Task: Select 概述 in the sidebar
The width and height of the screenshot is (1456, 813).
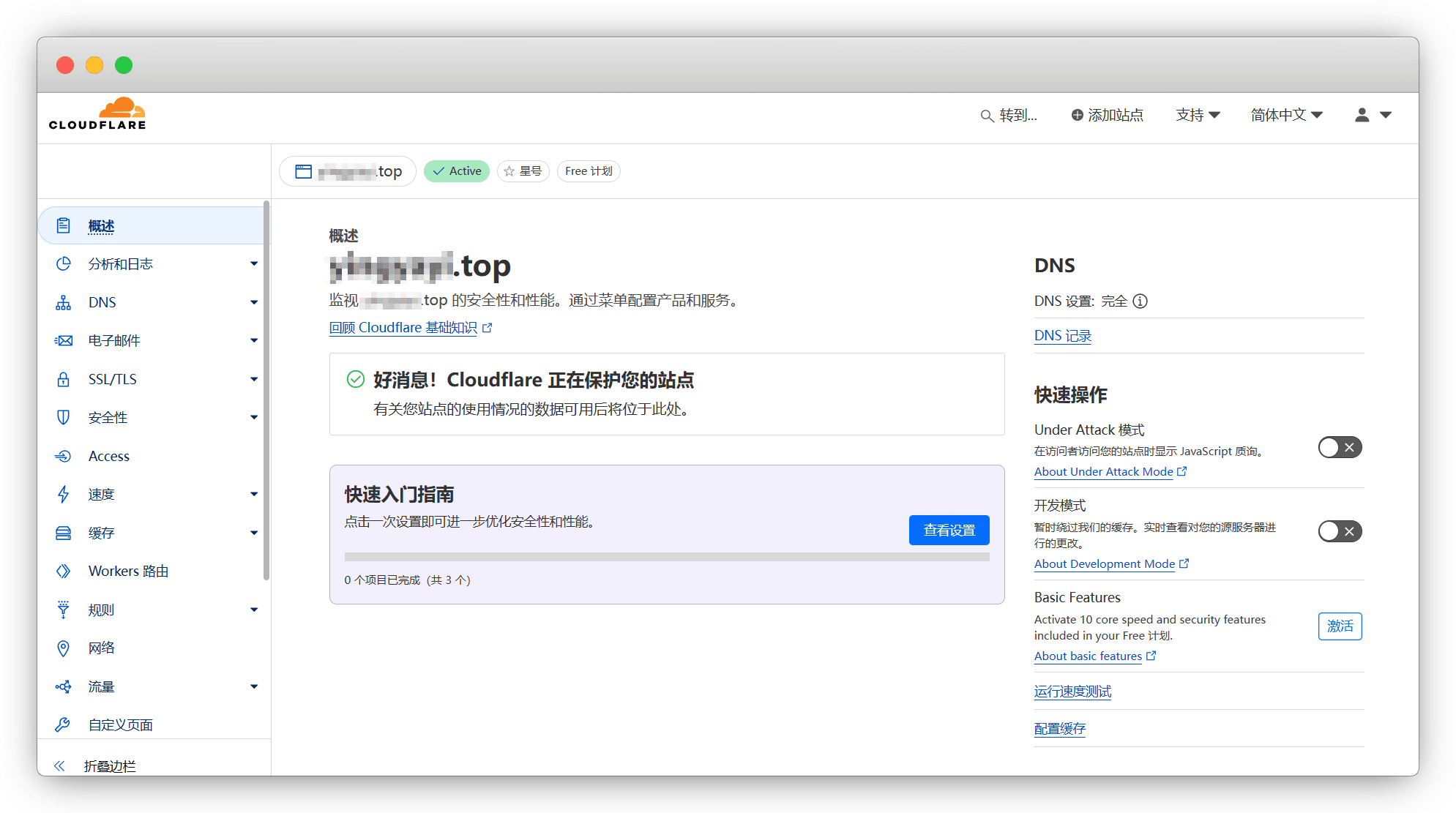Action: 154,225
